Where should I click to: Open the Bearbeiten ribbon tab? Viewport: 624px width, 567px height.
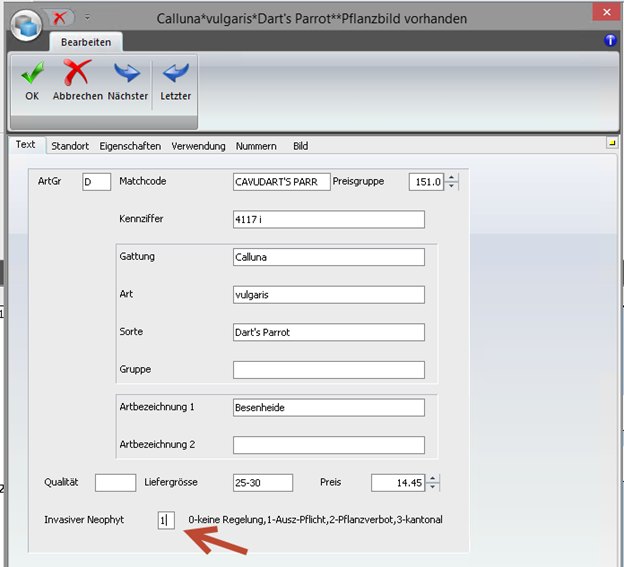[85, 42]
